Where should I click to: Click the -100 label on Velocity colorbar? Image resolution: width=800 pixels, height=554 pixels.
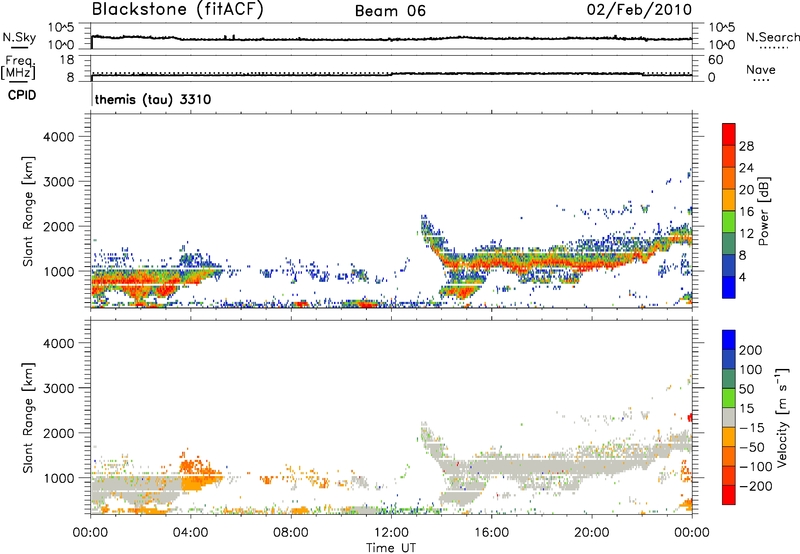(756, 467)
